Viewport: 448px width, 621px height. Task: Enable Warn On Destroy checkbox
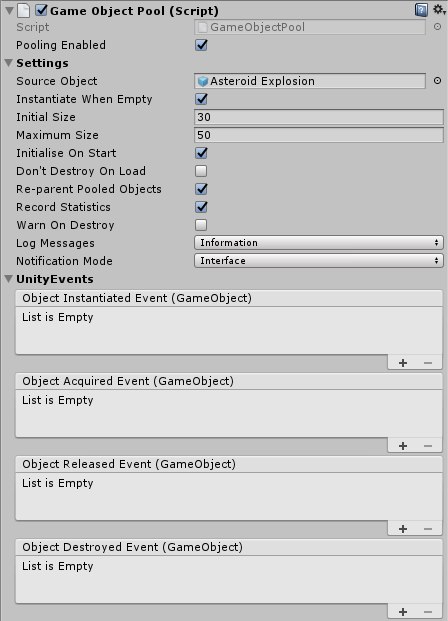(201, 225)
